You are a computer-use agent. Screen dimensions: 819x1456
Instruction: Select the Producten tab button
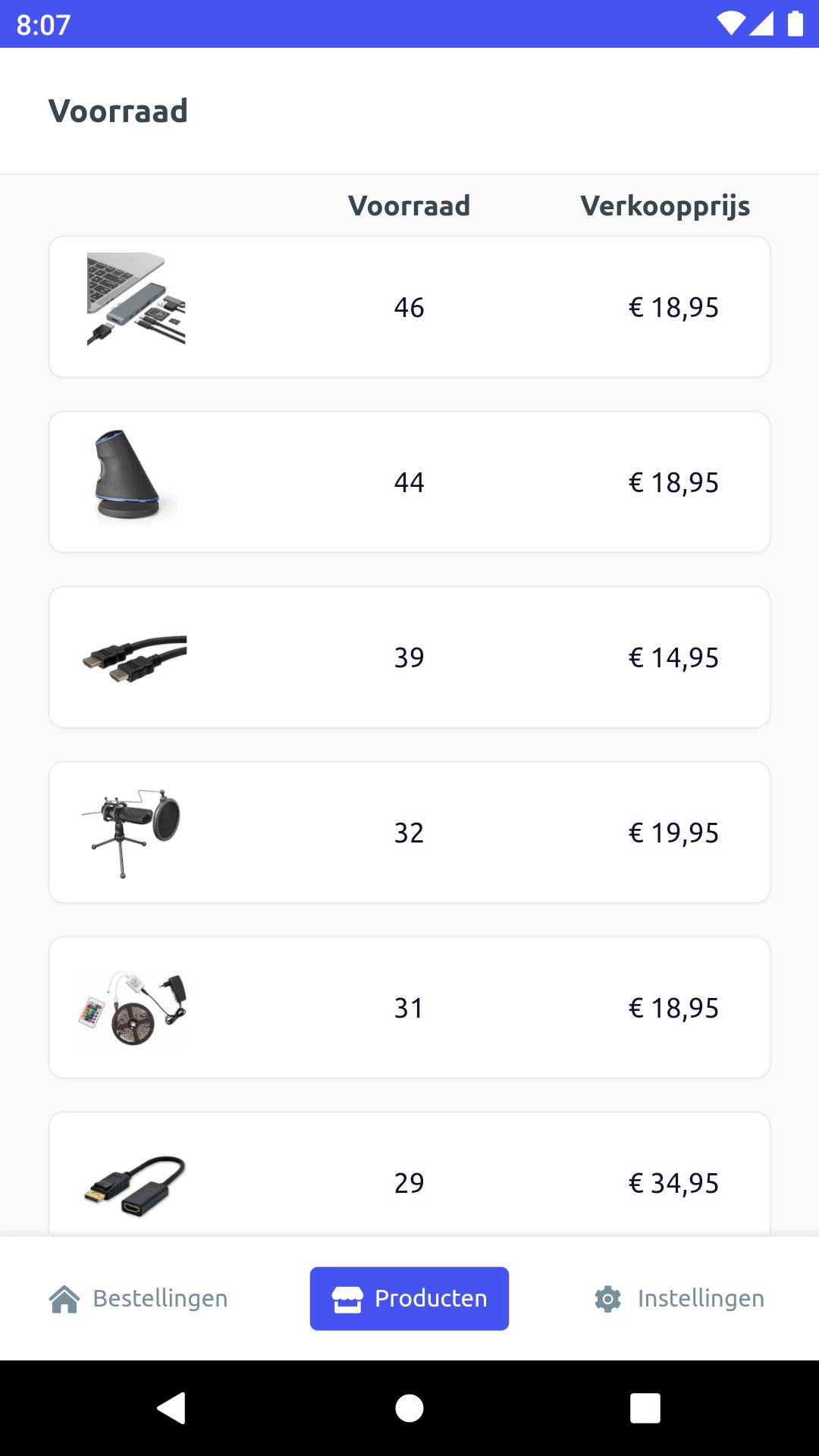[409, 1299]
